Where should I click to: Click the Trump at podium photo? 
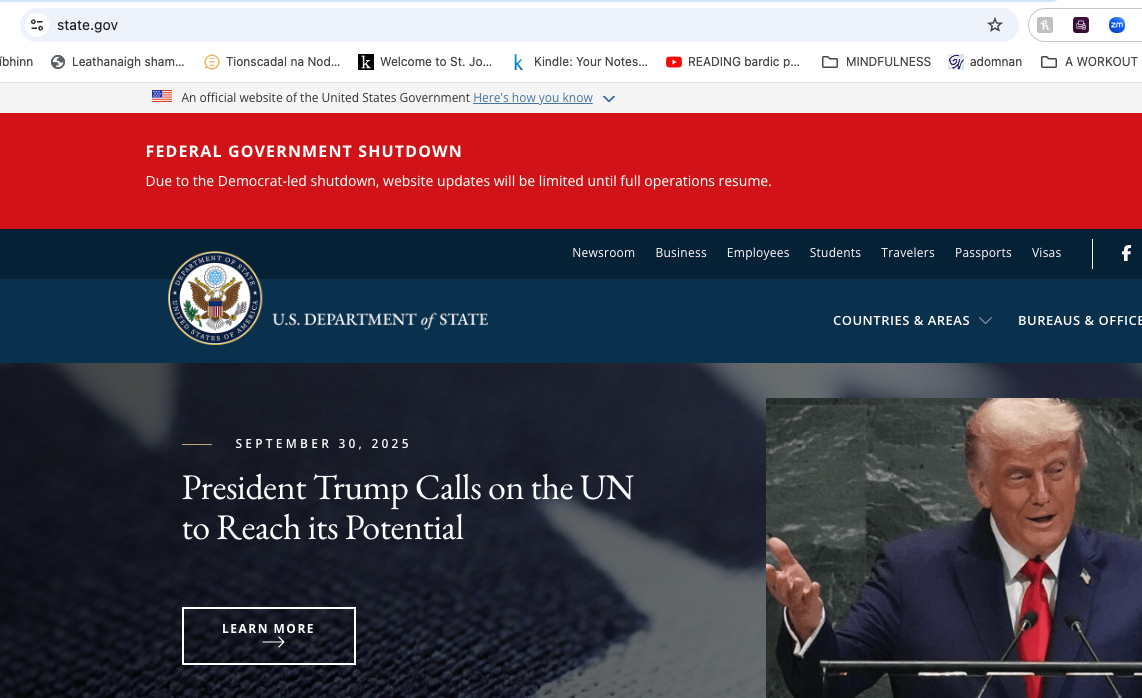[953, 548]
